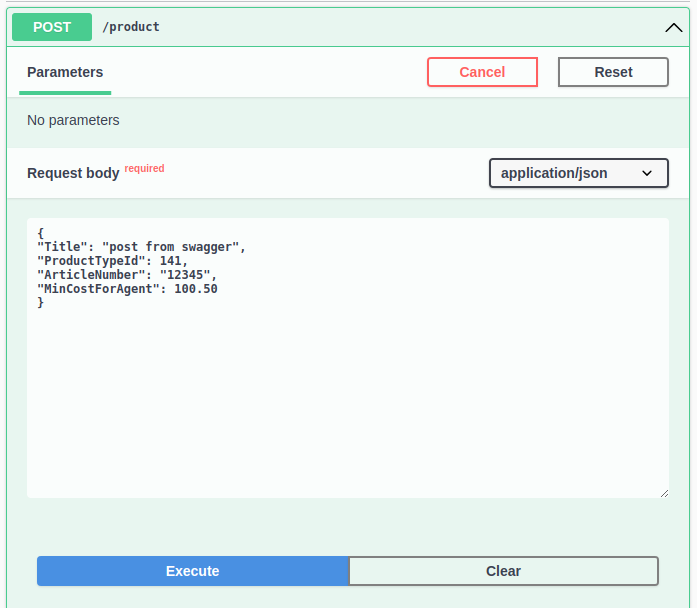Viewport: 697px width, 608px height.
Task: Click the closing brace in the JSON body
Action: (41, 303)
